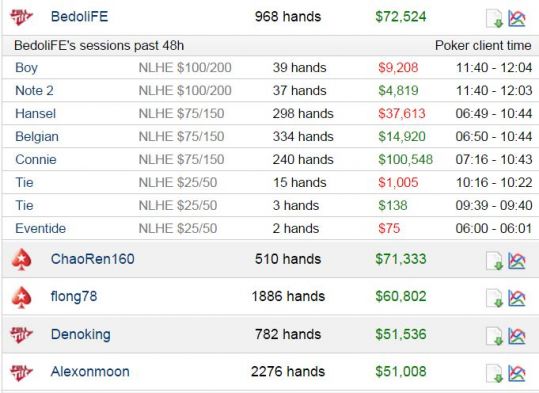This screenshot has height=393, width=539.
Task: Open the Belgian table link
Action: (x=37, y=137)
